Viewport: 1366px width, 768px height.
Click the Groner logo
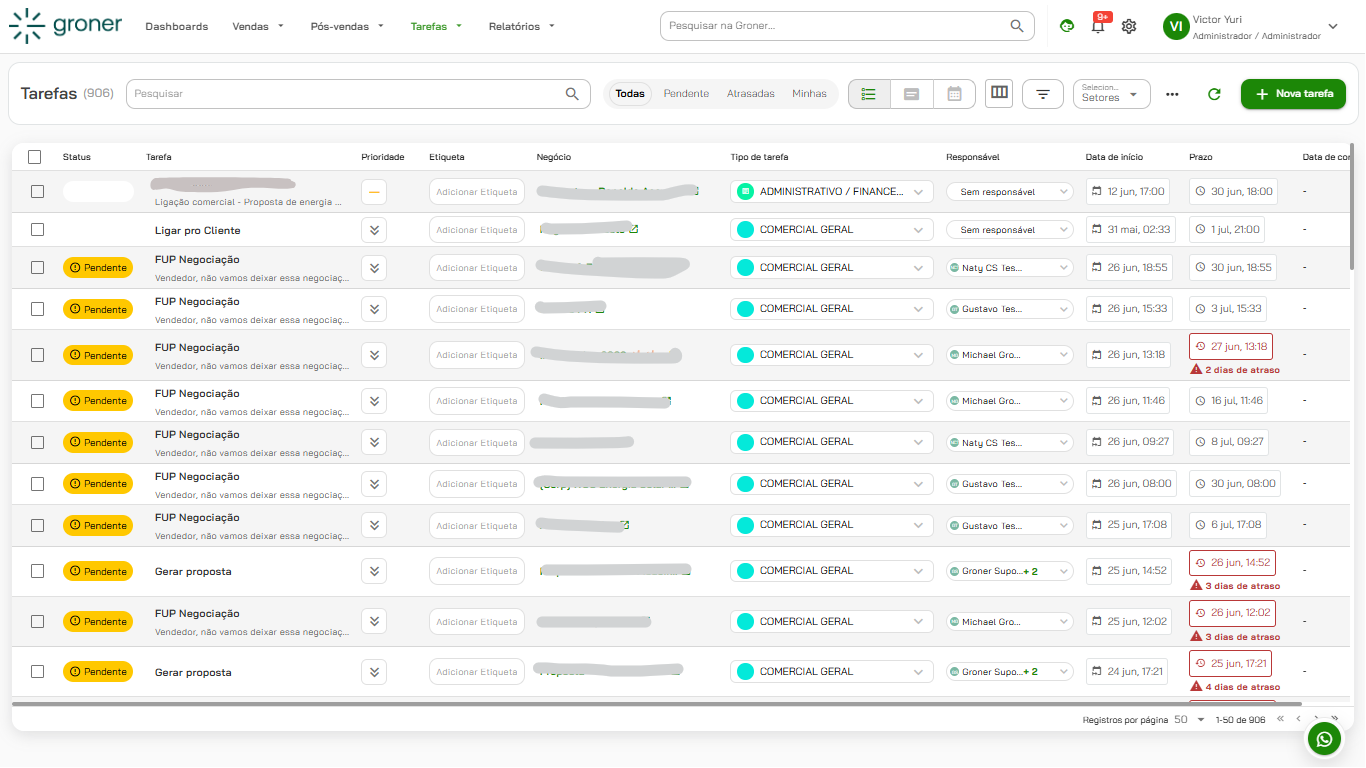pos(65,26)
